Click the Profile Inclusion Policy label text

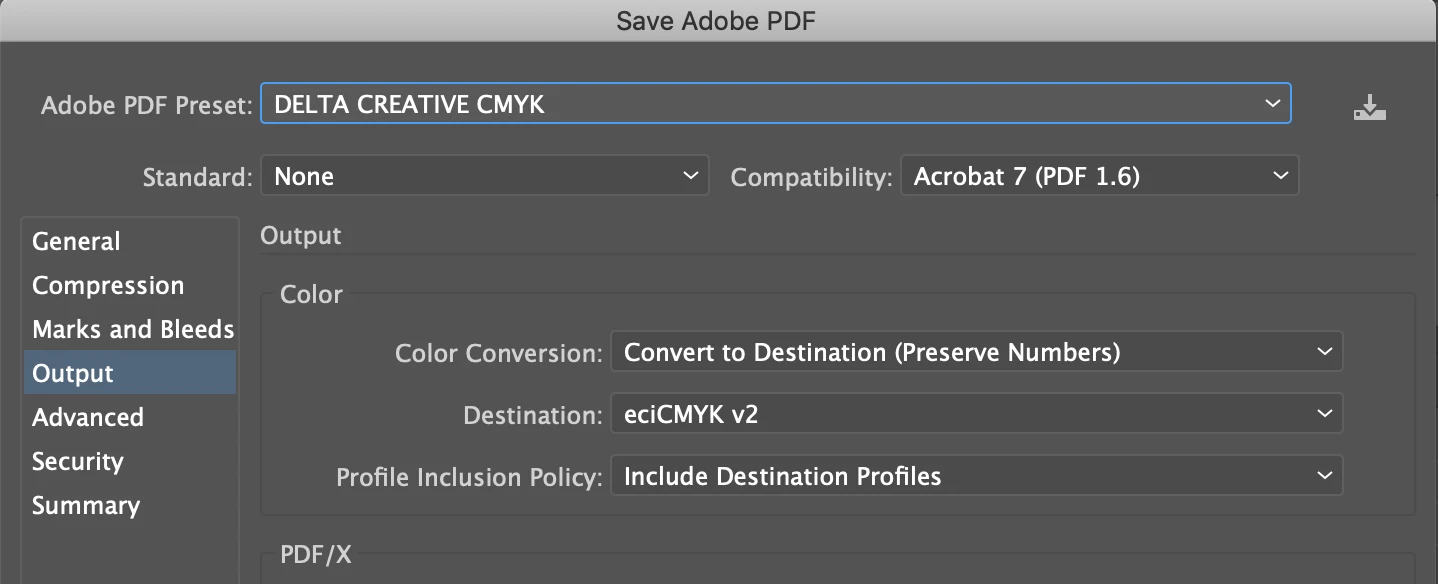point(469,477)
